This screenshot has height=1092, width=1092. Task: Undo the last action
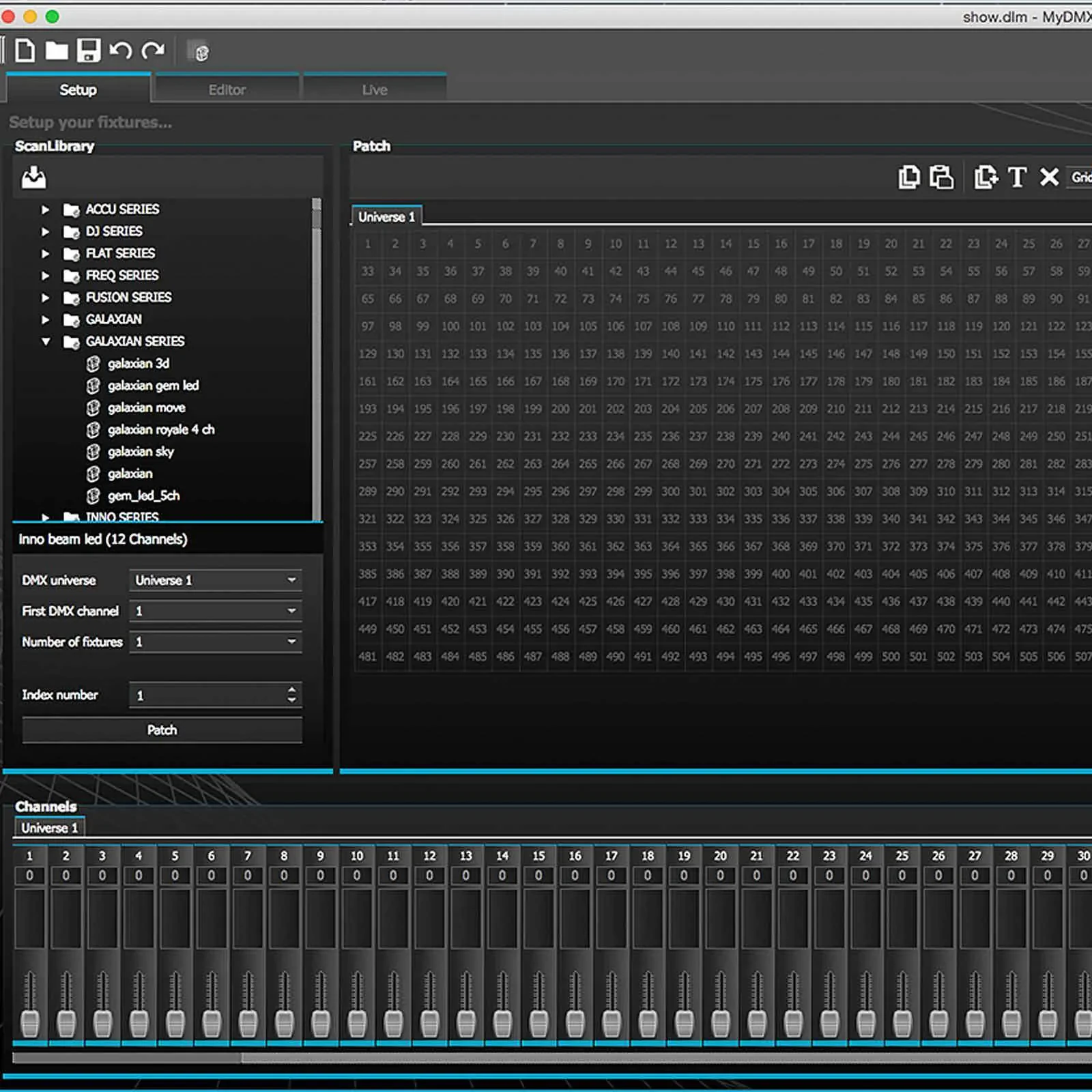(120, 51)
